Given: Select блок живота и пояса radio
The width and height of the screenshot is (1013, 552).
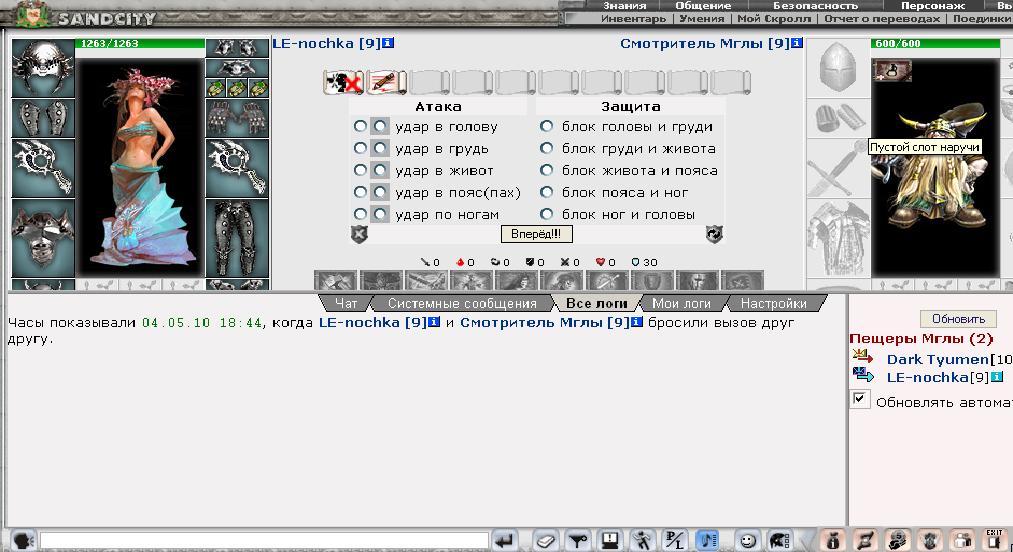Looking at the screenshot, I should coord(547,170).
